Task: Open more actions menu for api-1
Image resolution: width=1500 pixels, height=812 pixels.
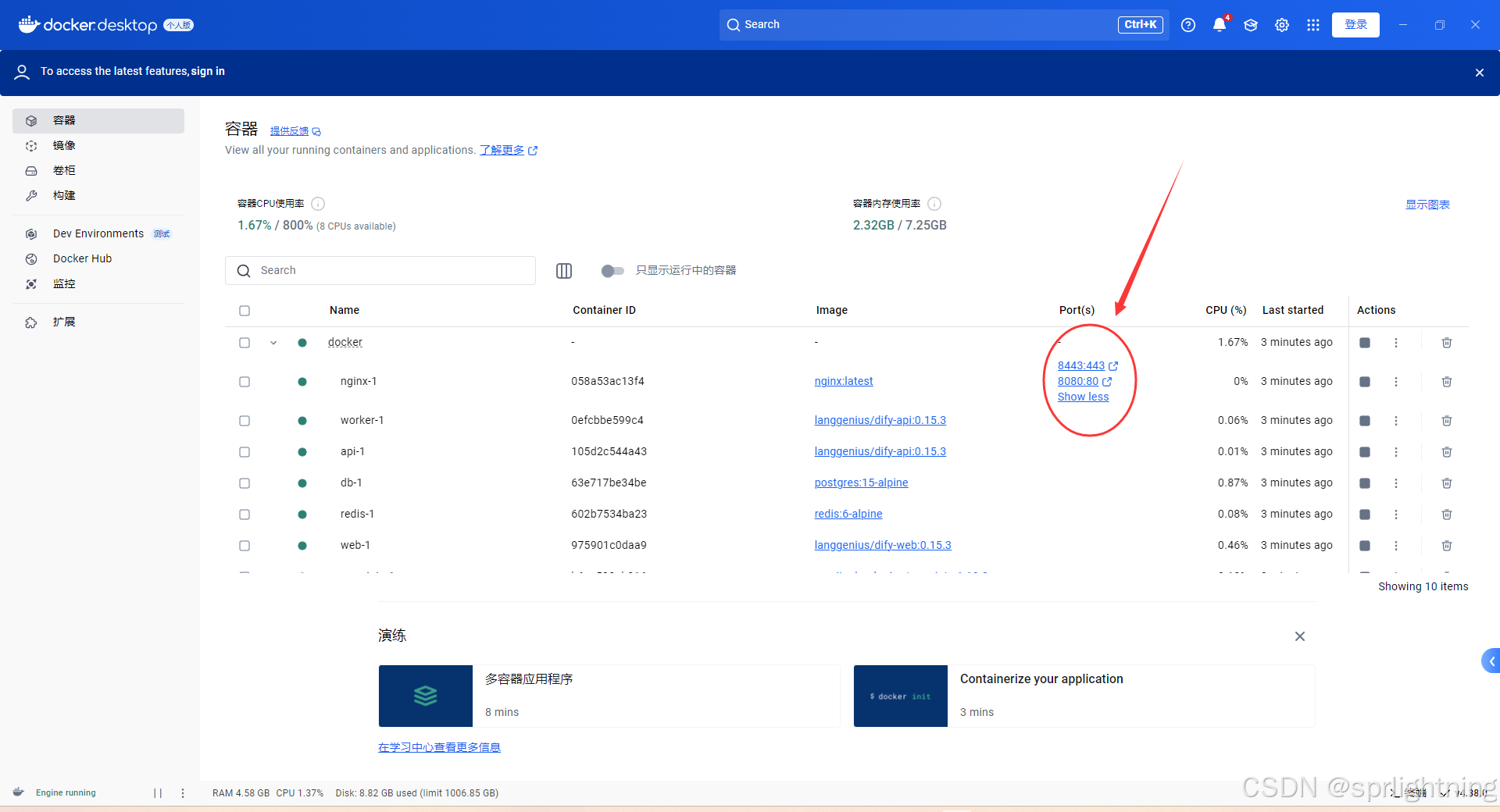Action: [1396, 452]
